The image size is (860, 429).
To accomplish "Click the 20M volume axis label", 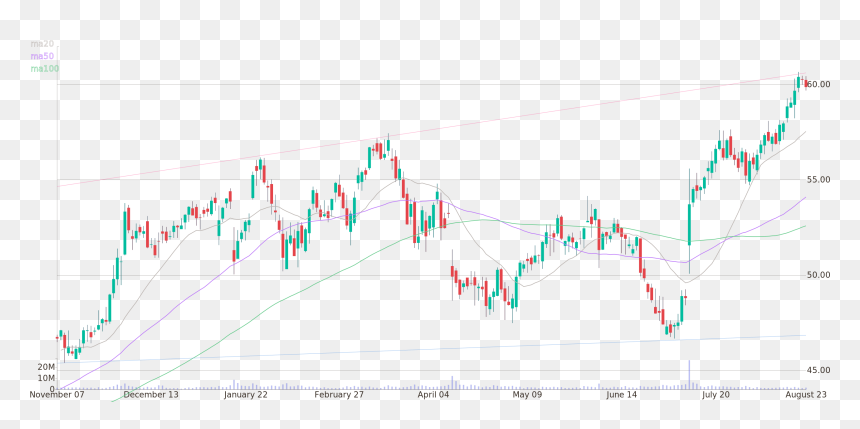I will pos(46,366).
